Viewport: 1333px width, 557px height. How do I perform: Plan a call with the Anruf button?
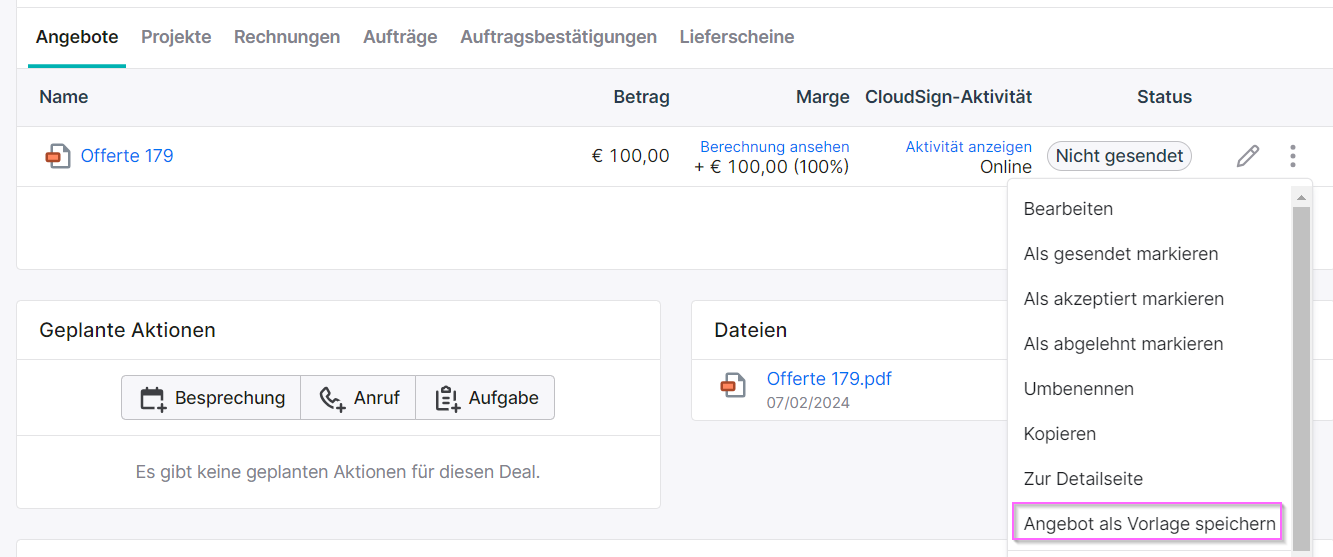coord(358,398)
